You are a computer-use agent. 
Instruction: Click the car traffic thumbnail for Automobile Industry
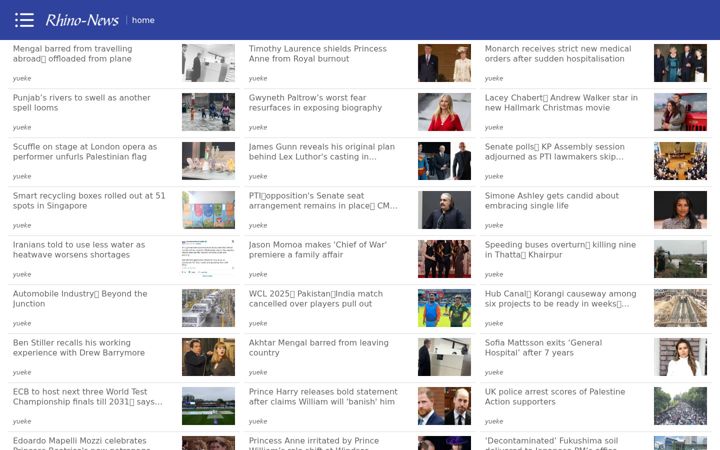point(208,308)
